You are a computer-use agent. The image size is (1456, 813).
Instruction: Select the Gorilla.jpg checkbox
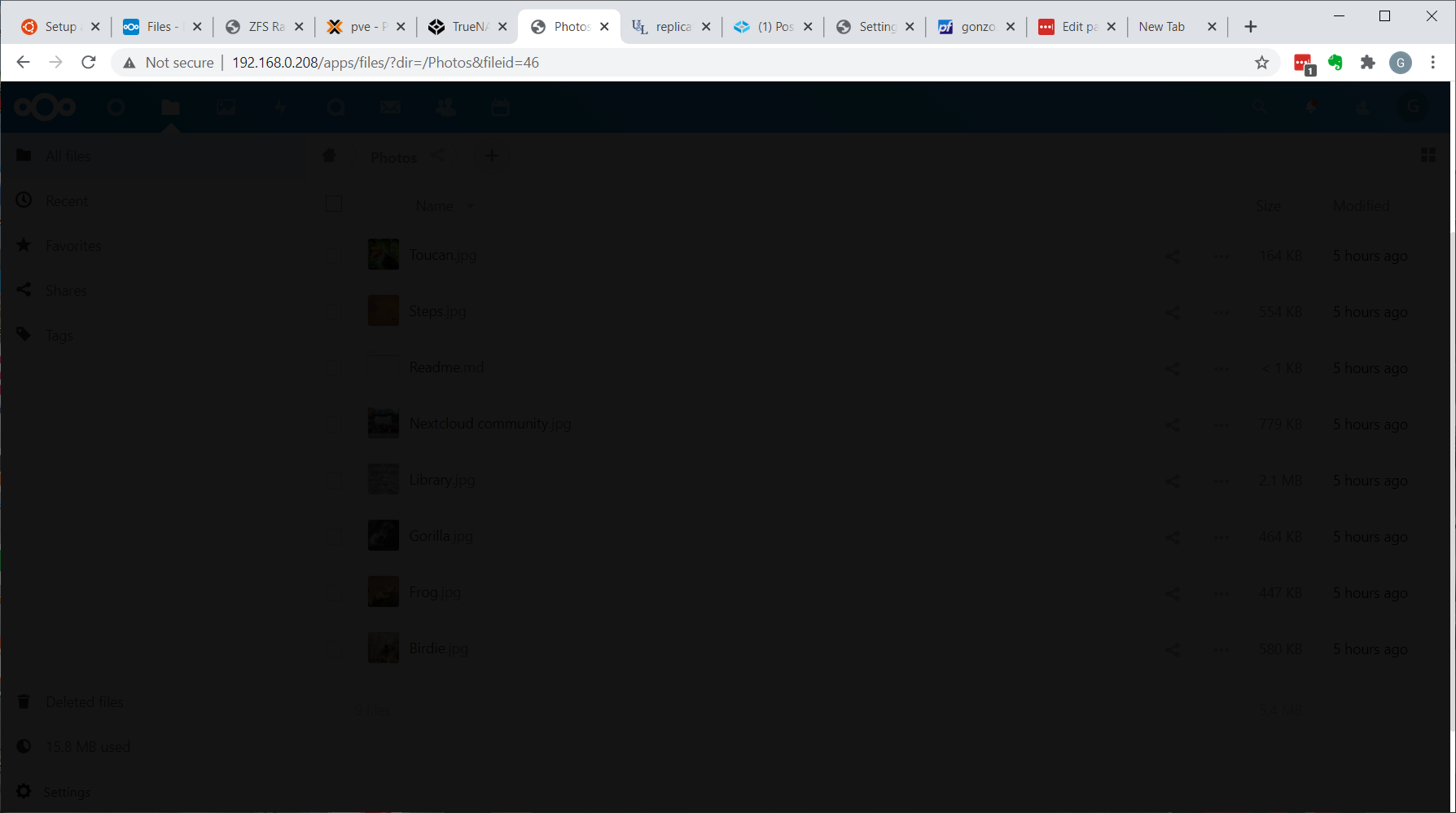tap(334, 537)
